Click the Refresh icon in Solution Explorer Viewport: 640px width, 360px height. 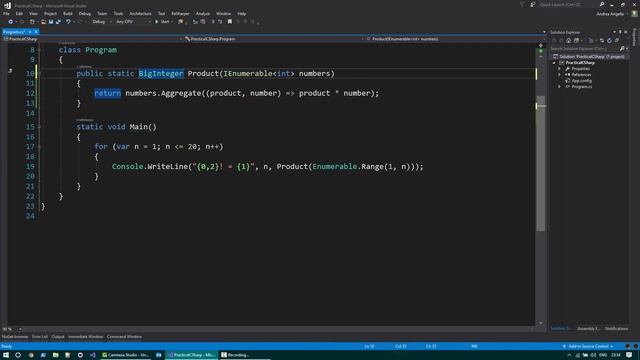pyautogui.click(x=609, y=40)
